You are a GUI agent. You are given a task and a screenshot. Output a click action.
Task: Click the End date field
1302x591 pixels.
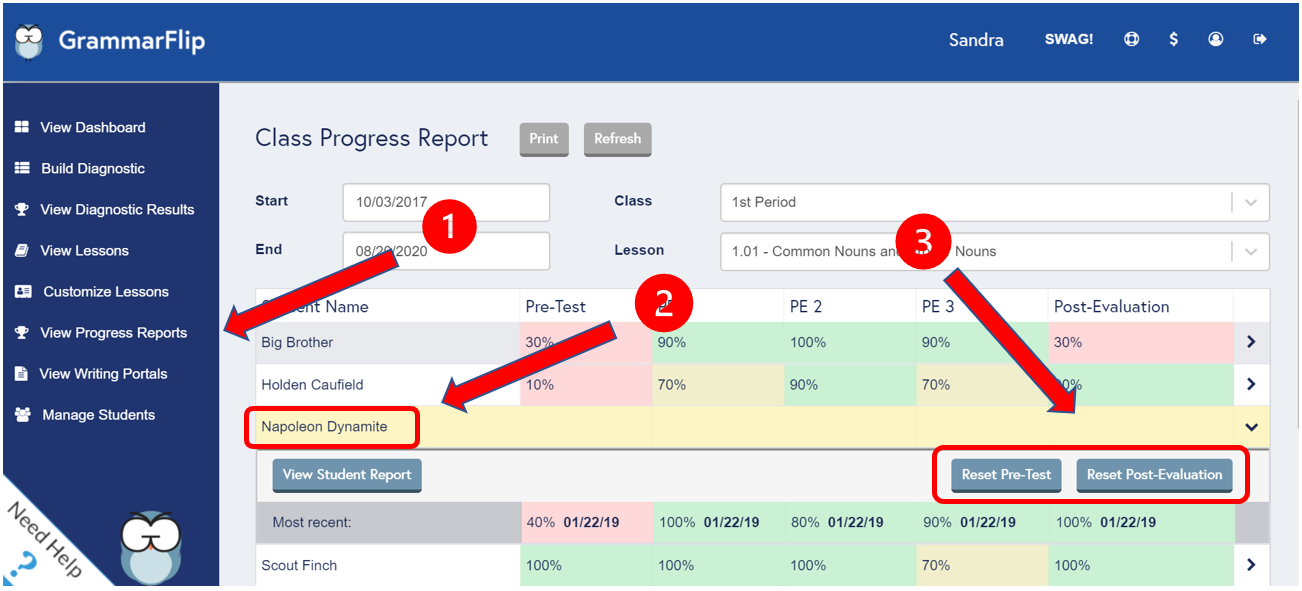tap(446, 251)
